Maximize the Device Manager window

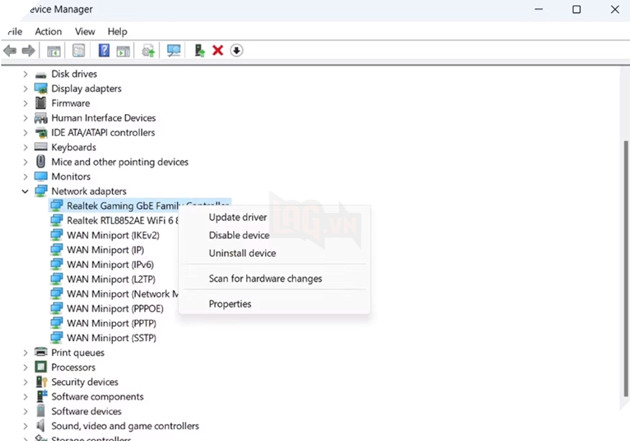pyautogui.click(x=577, y=9)
